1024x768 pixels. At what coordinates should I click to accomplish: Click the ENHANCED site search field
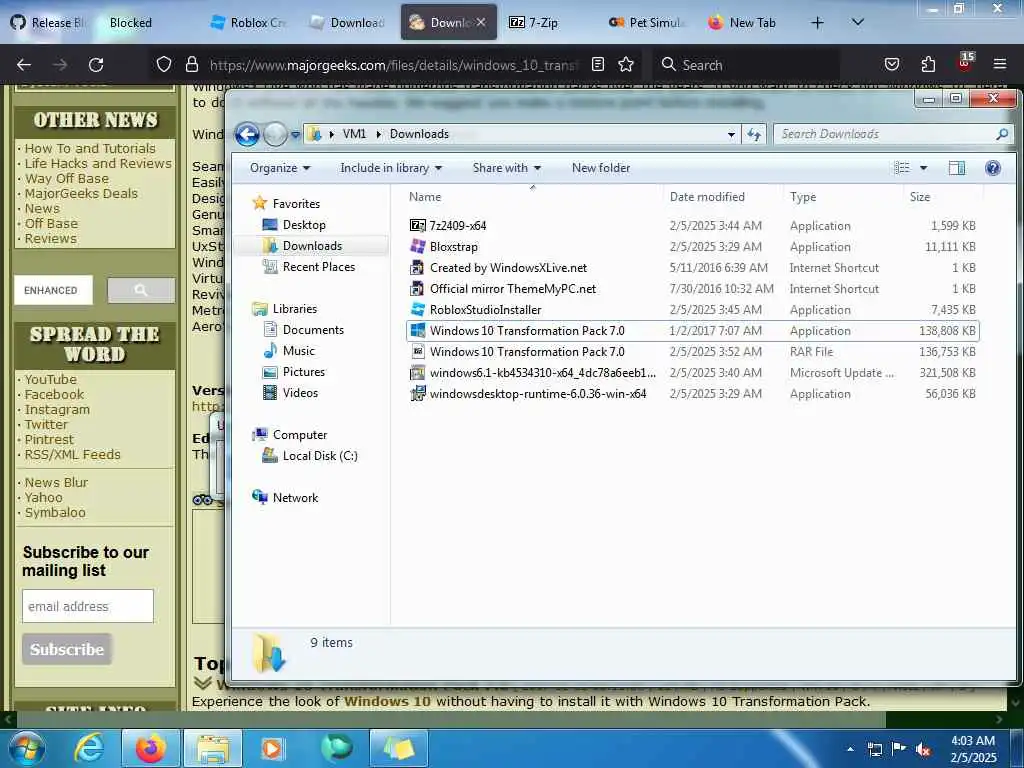[54, 290]
